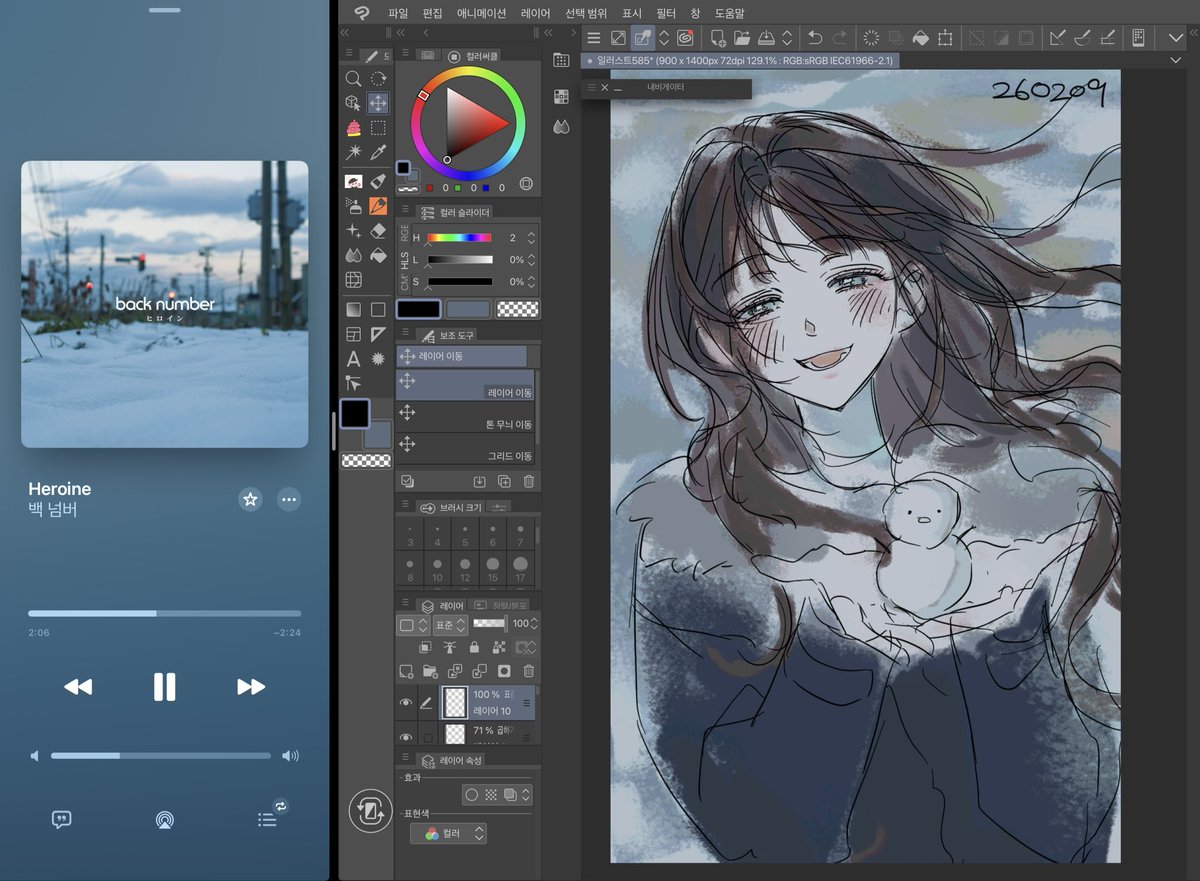This screenshot has width=1200, height=881.
Task: Select the Object operation cube tool
Action: point(353,103)
